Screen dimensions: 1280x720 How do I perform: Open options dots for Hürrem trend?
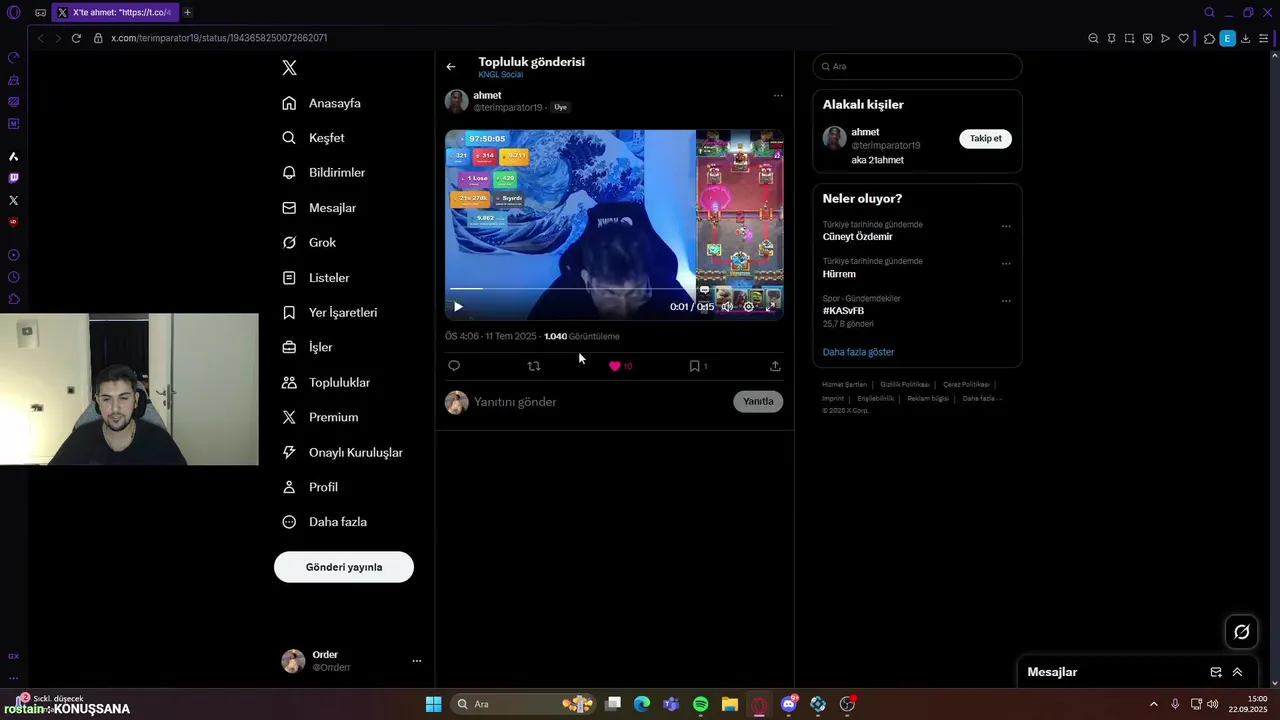click(x=1006, y=264)
